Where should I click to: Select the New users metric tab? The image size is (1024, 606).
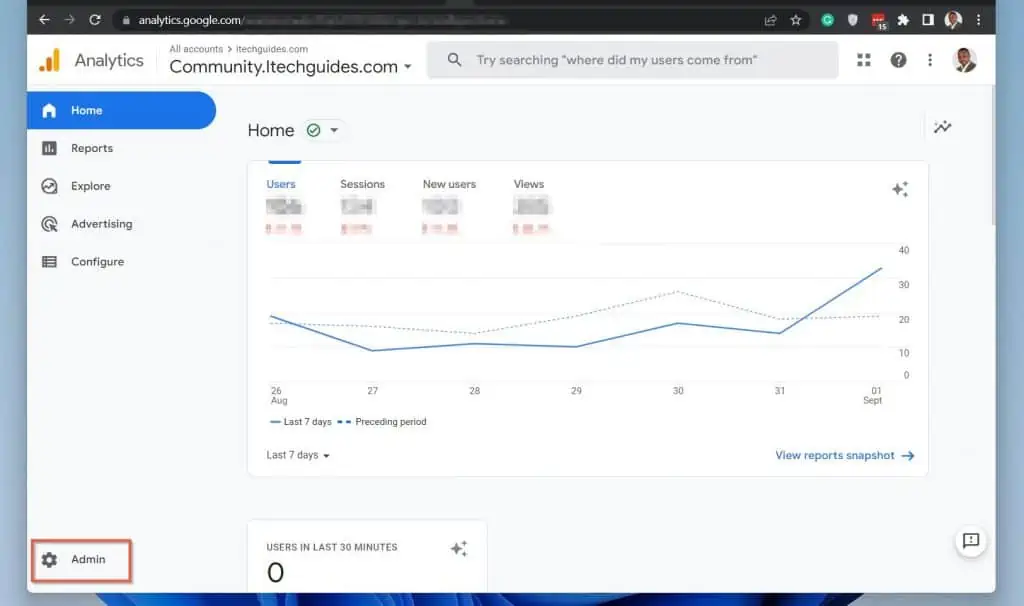coord(449,184)
